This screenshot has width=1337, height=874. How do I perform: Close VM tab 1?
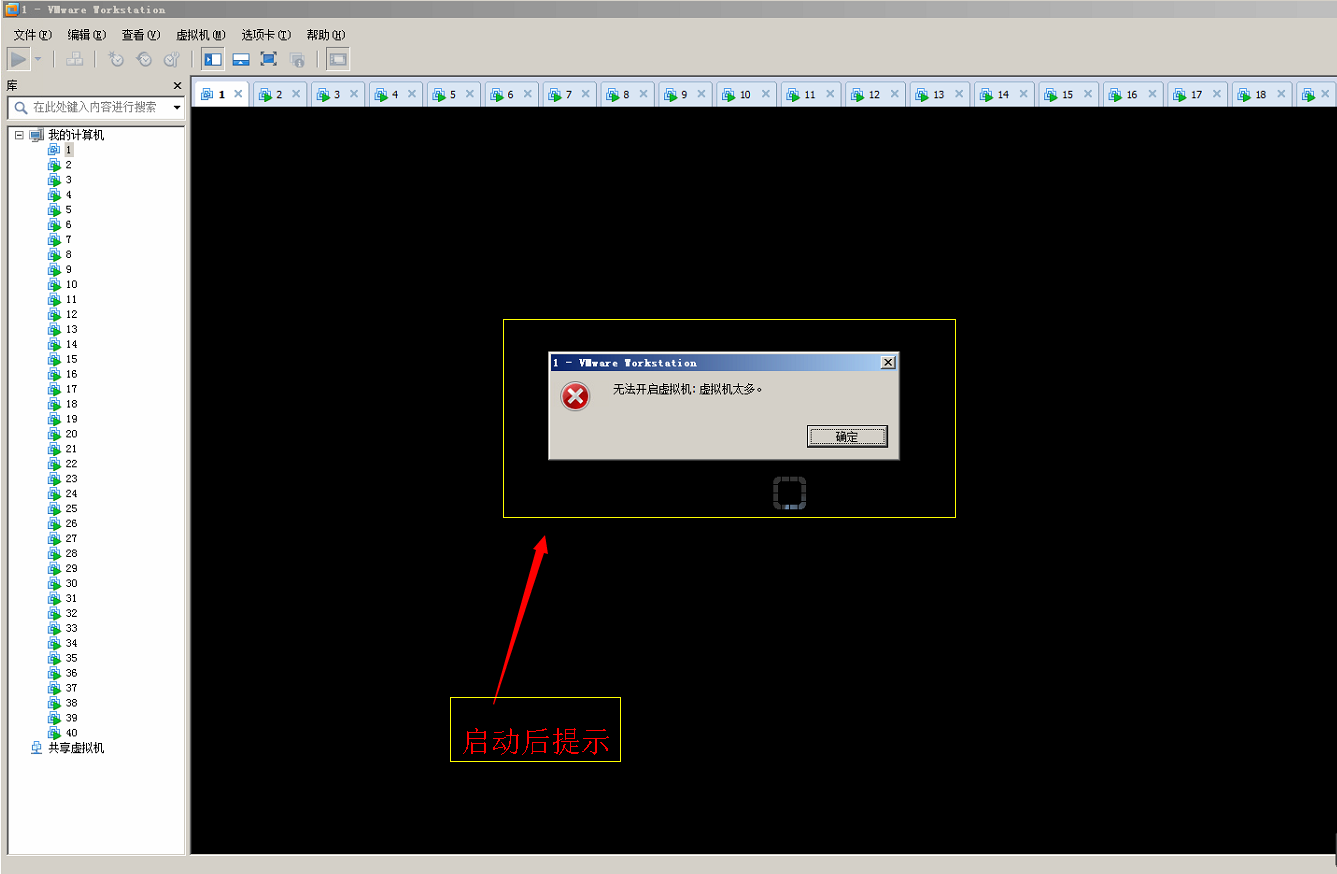238,94
